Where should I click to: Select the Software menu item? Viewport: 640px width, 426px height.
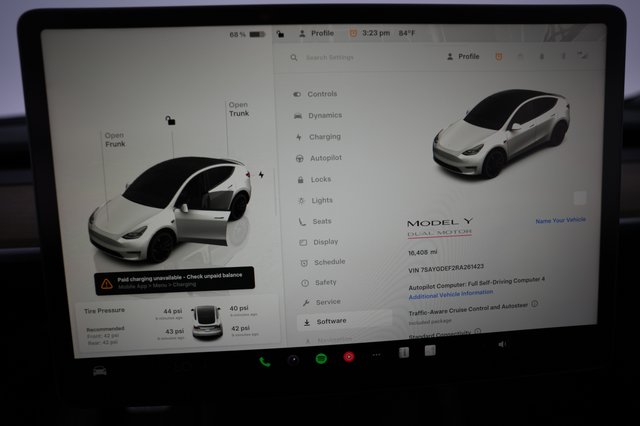point(344,321)
